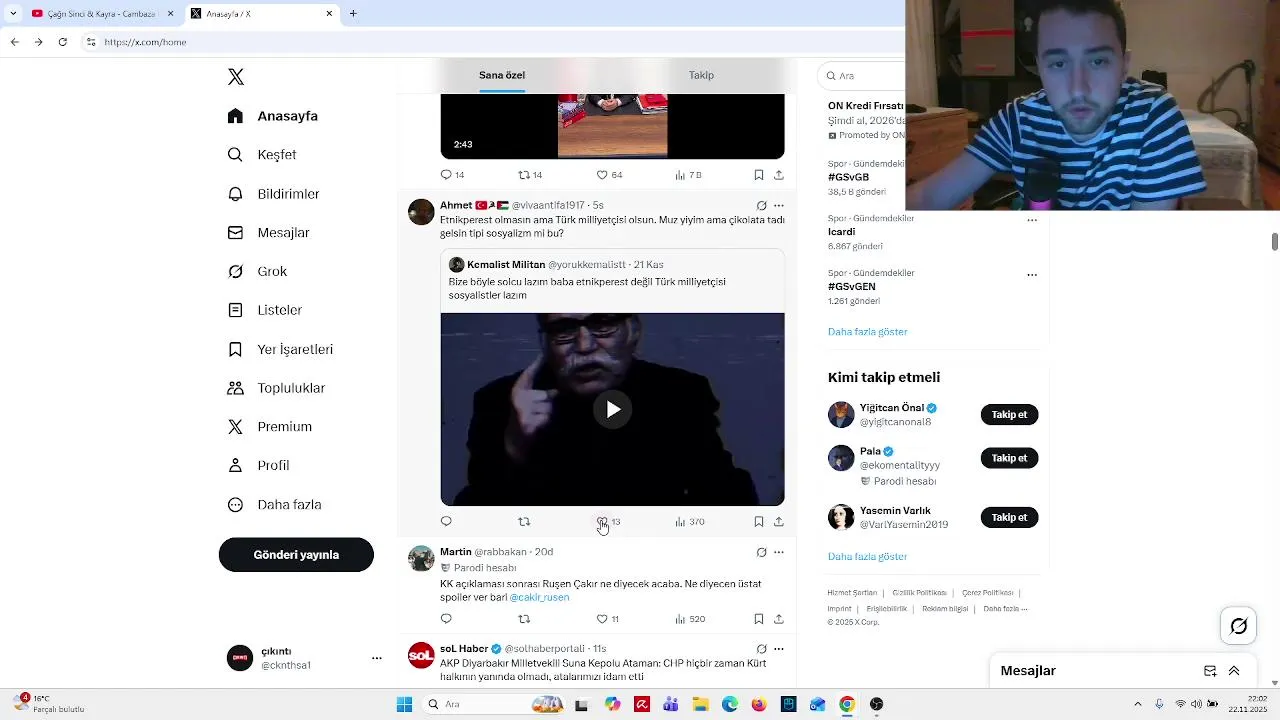Image resolution: width=1280 pixels, height=720 pixels.
Task: Switch to Çağrı Sinci & Kayra browser tab
Action: tap(100, 14)
